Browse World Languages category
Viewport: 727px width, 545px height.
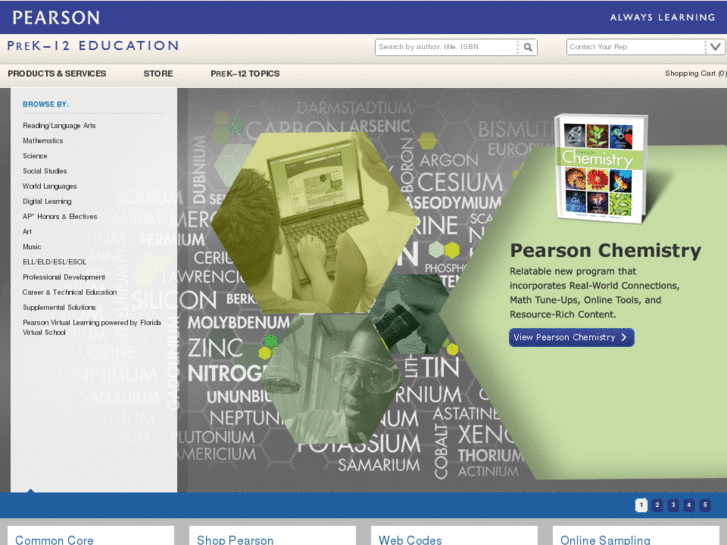(x=50, y=186)
